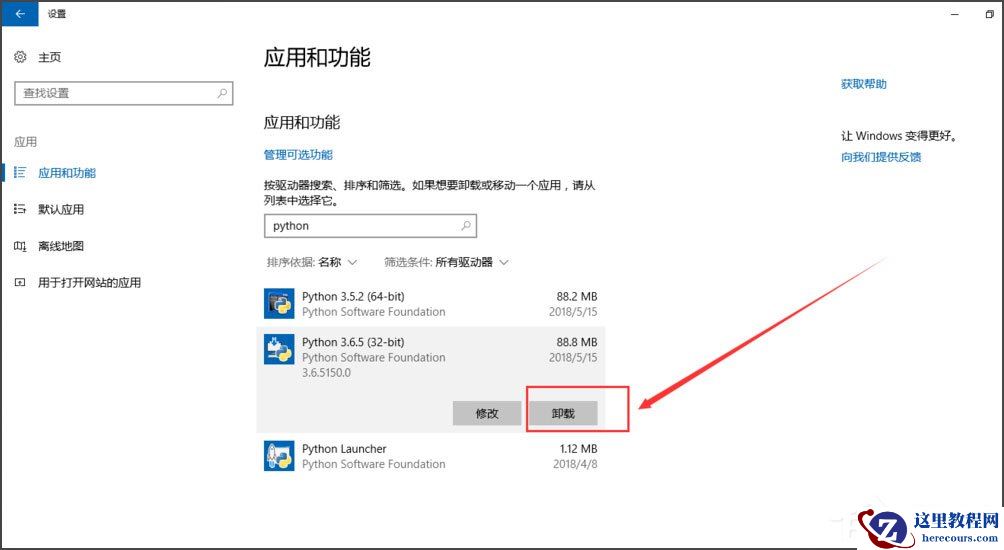Select the Python 3.5.2 (64-bit) list entry
This screenshot has width=1004, height=550.
(430, 303)
